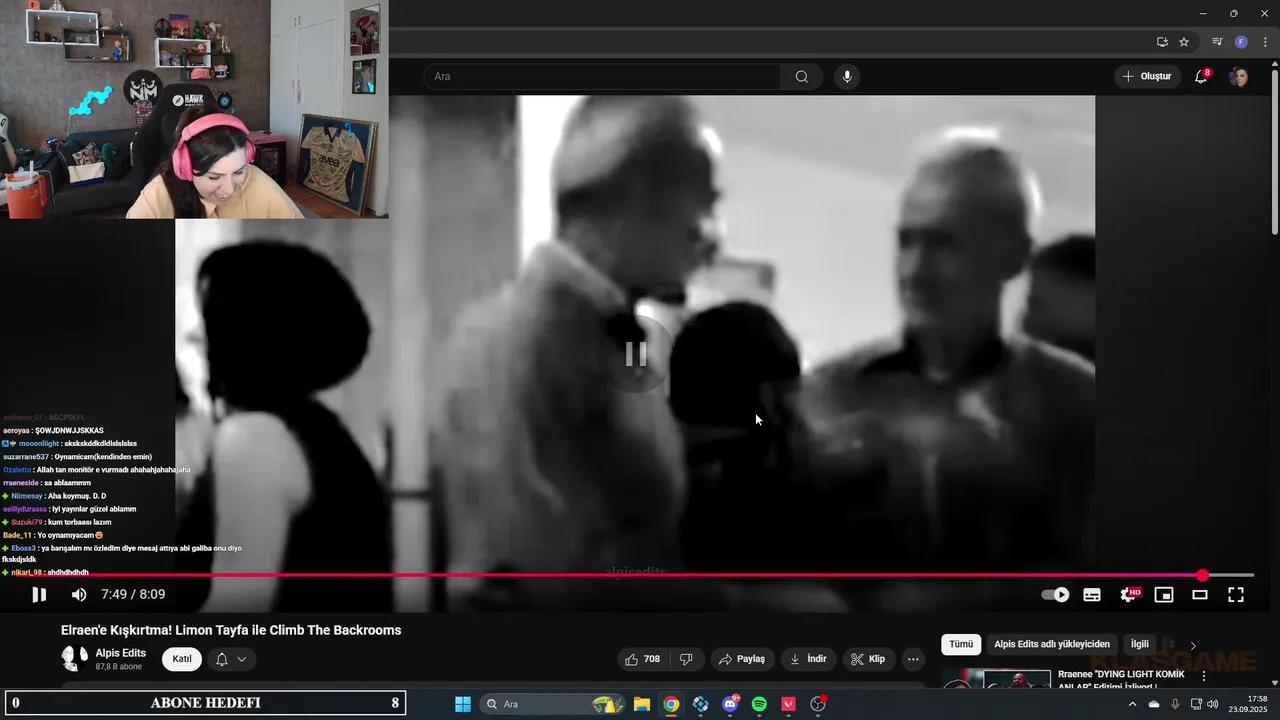
Task: Open the YouTube account avatar menu
Action: (1239, 76)
